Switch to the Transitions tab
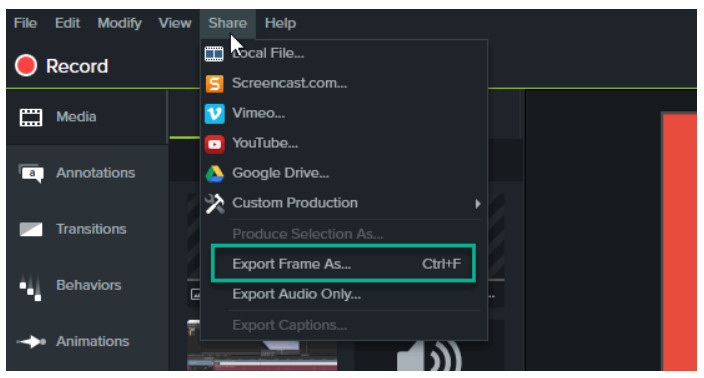Screen dimensions: 704x378 87,229
